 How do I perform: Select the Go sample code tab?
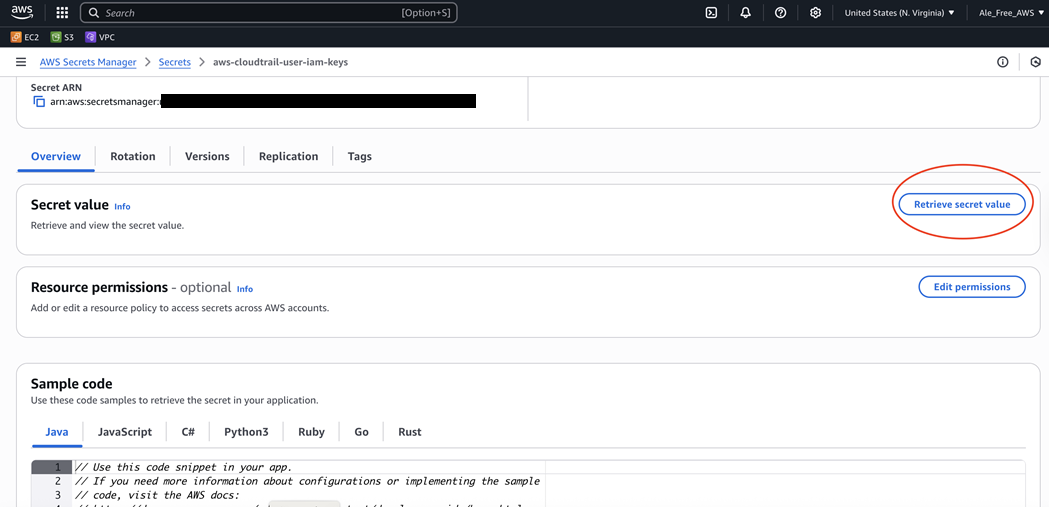(x=361, y=432)
